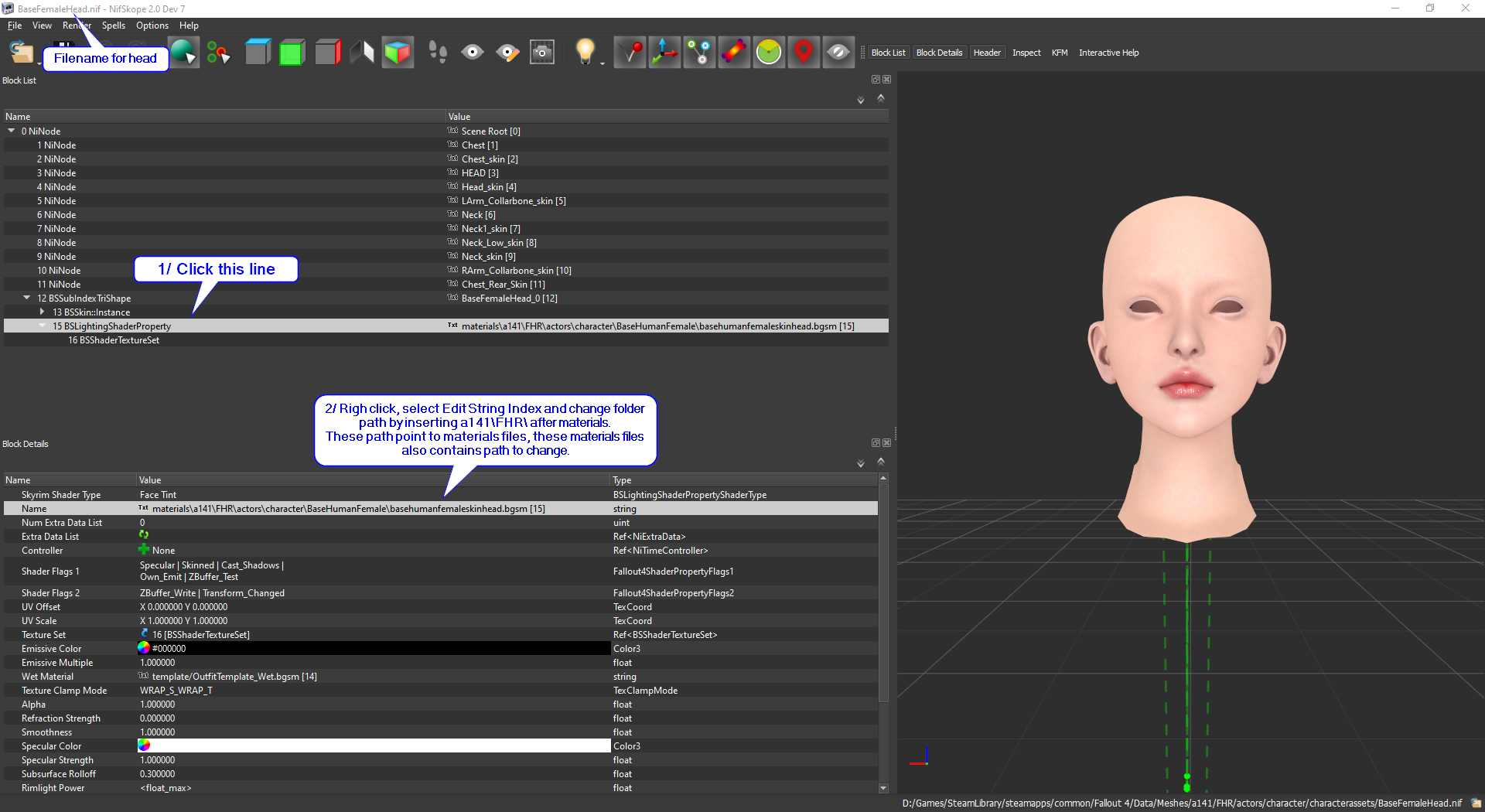Click the Header button in the toolbar

(x=987, y=52)
